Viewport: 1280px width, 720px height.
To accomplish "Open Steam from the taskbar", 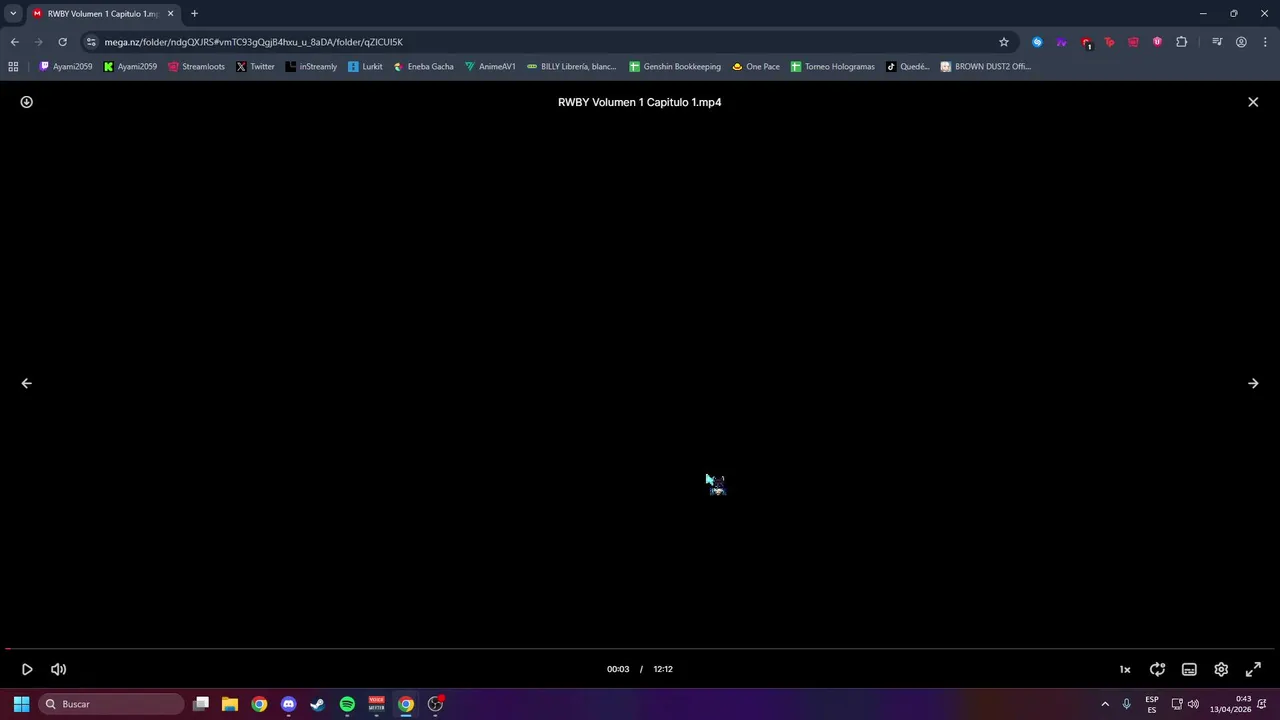I will click(318, 704).
